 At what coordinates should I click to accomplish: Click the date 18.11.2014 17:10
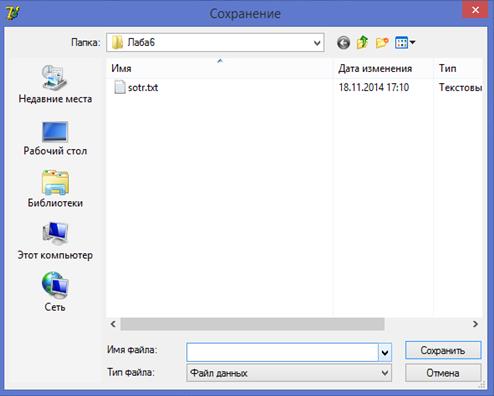coord(374,87)
